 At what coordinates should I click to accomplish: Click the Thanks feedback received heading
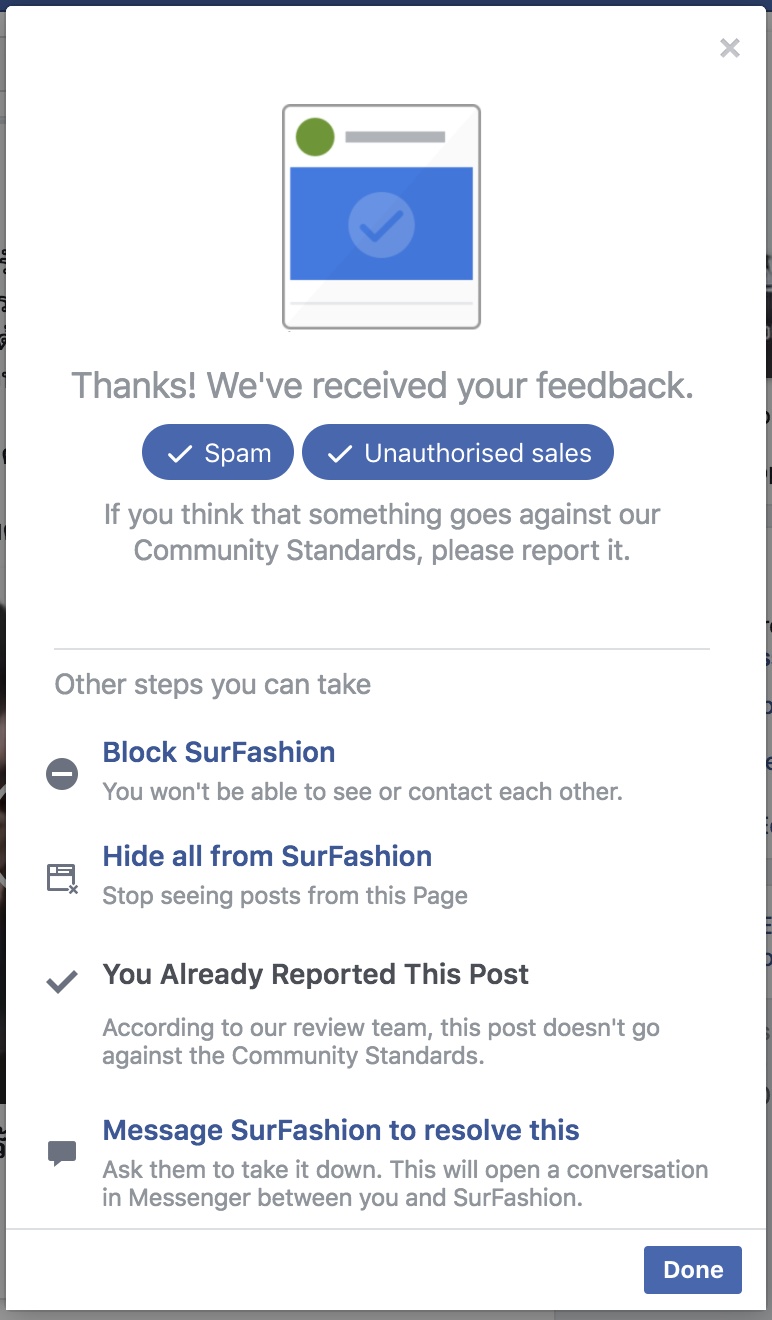tap(382, 385)
